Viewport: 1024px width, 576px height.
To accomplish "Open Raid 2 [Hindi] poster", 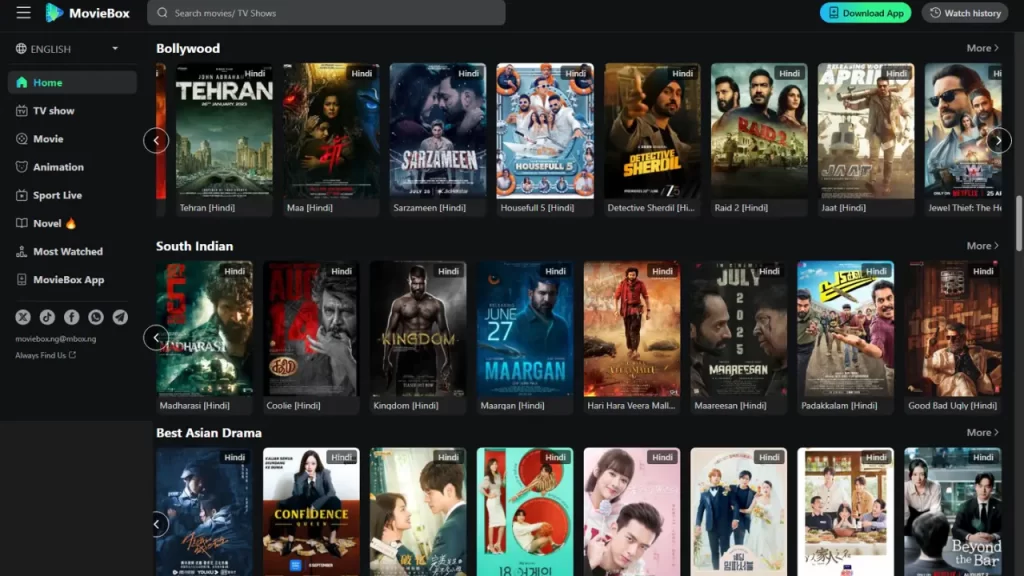I will [x=759, y=131].
